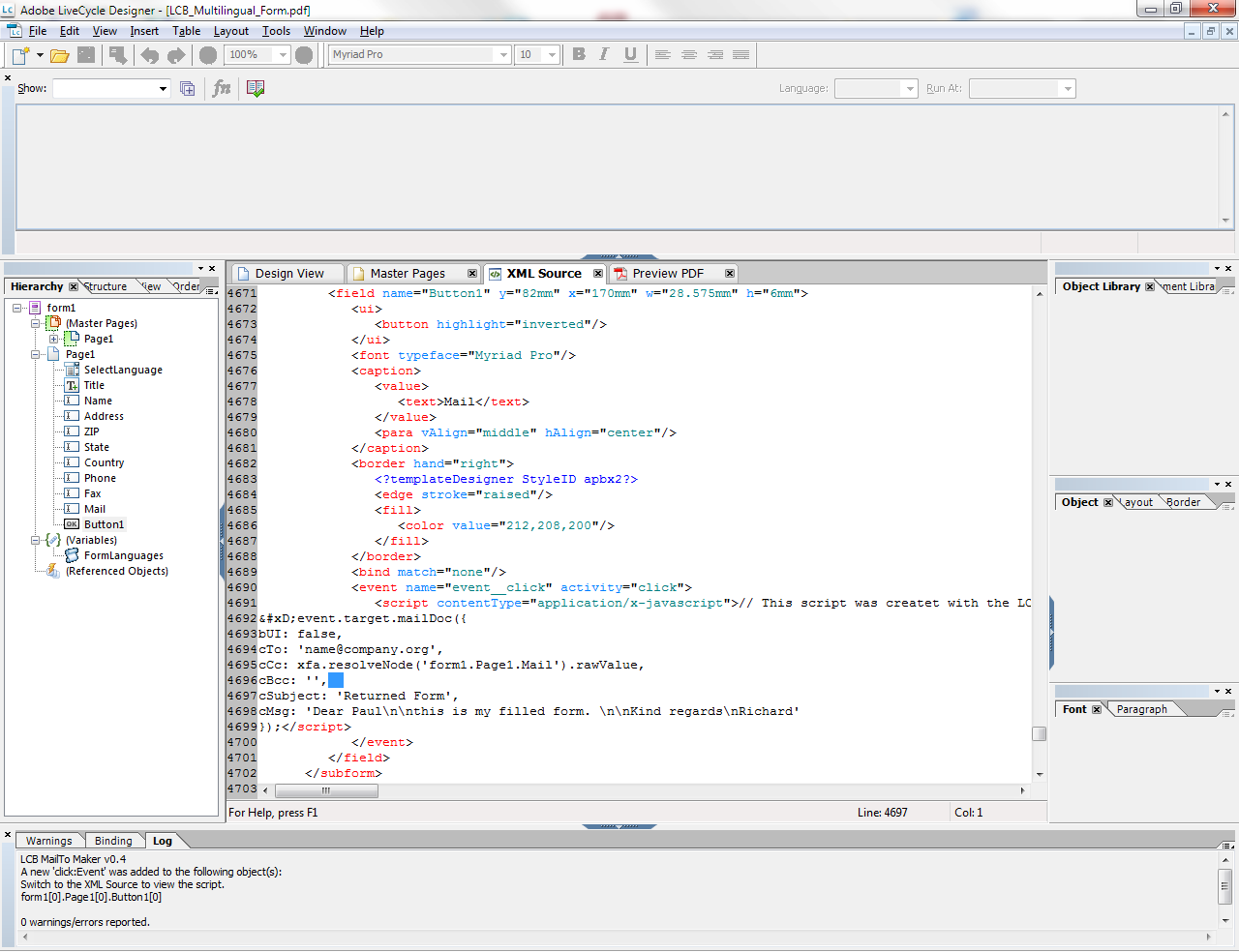1239x952 pixels.
Task: Open the Show events dropdown
Action: click(x=111, y=89)
